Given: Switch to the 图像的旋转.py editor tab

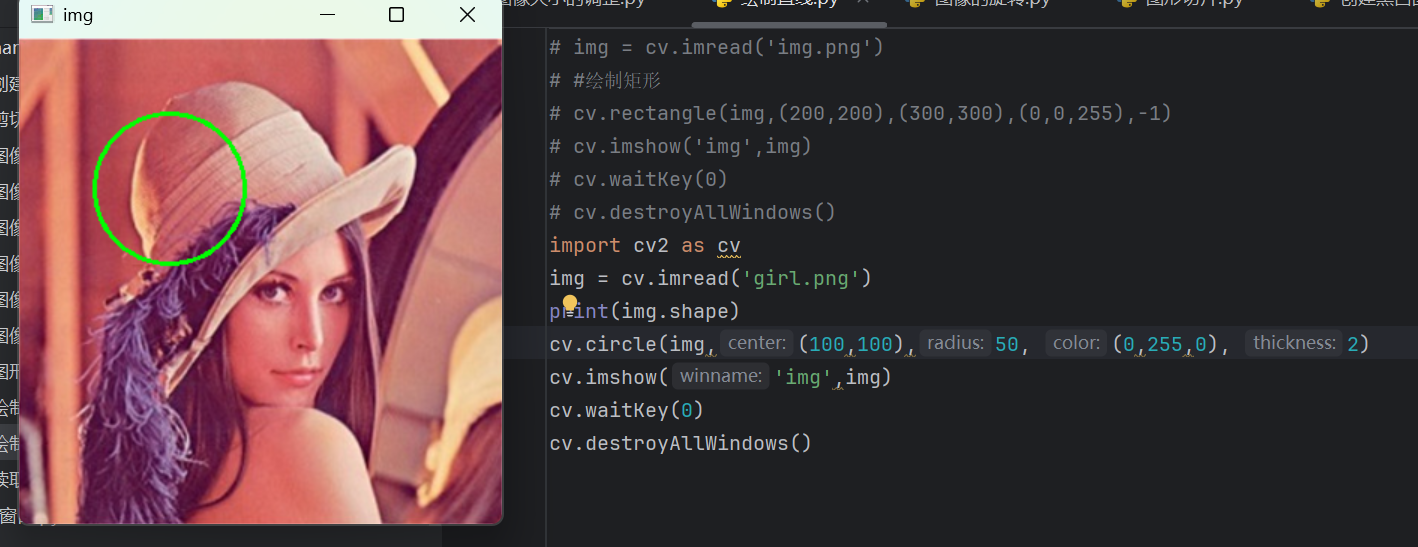Looking at the screenshot, I should point(978,3).
